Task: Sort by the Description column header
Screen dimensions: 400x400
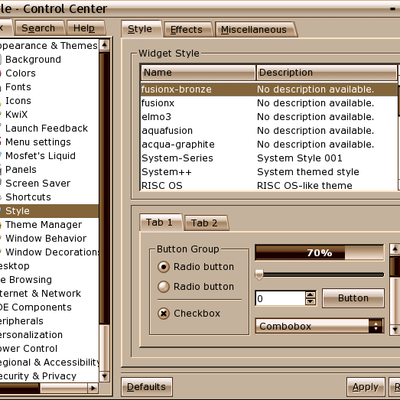Action: click(x=327, y=72)
